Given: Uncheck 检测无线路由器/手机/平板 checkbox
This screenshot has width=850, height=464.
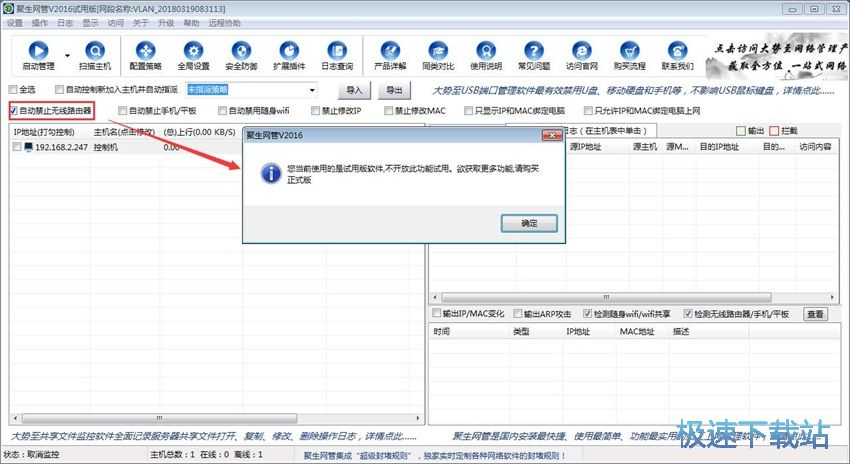Looking at the screenshot, I should (687, 313).
